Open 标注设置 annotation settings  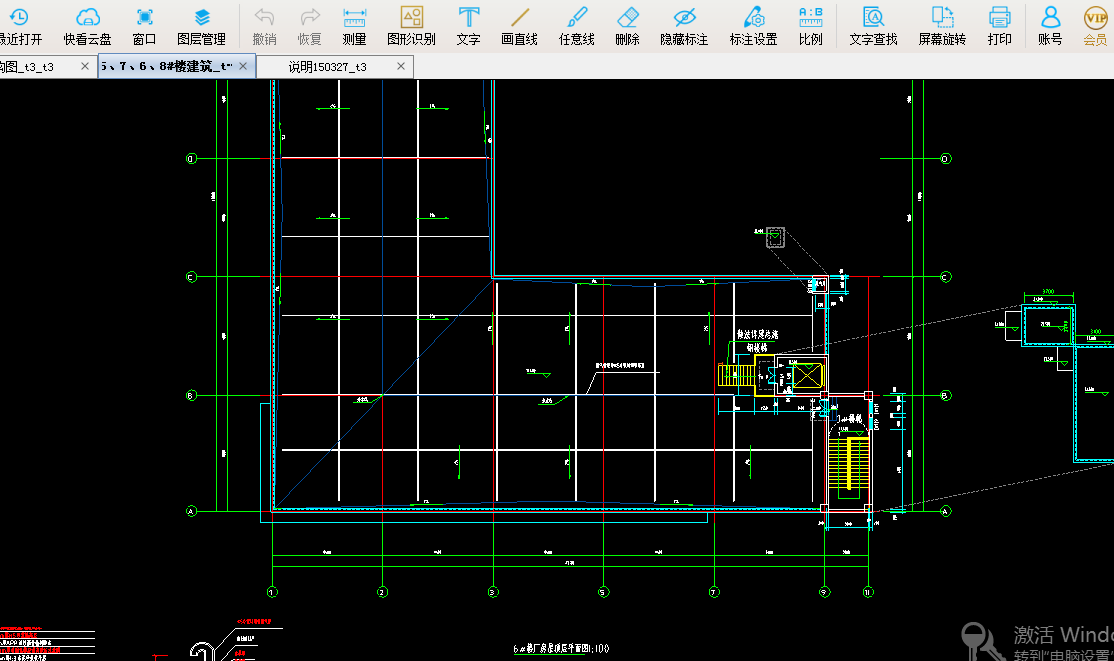tap(753, 26)
